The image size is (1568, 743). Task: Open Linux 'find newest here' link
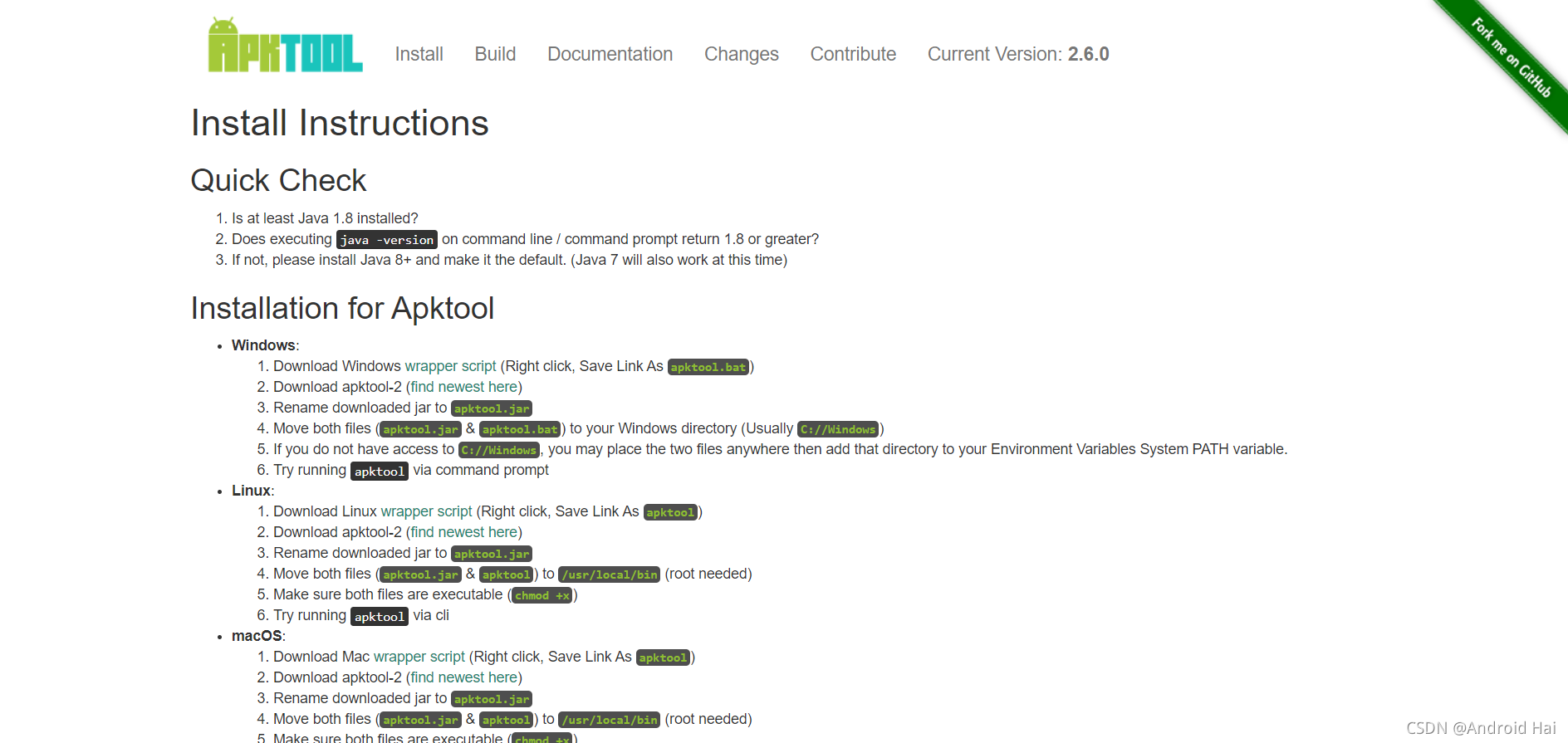pos(464,532)
